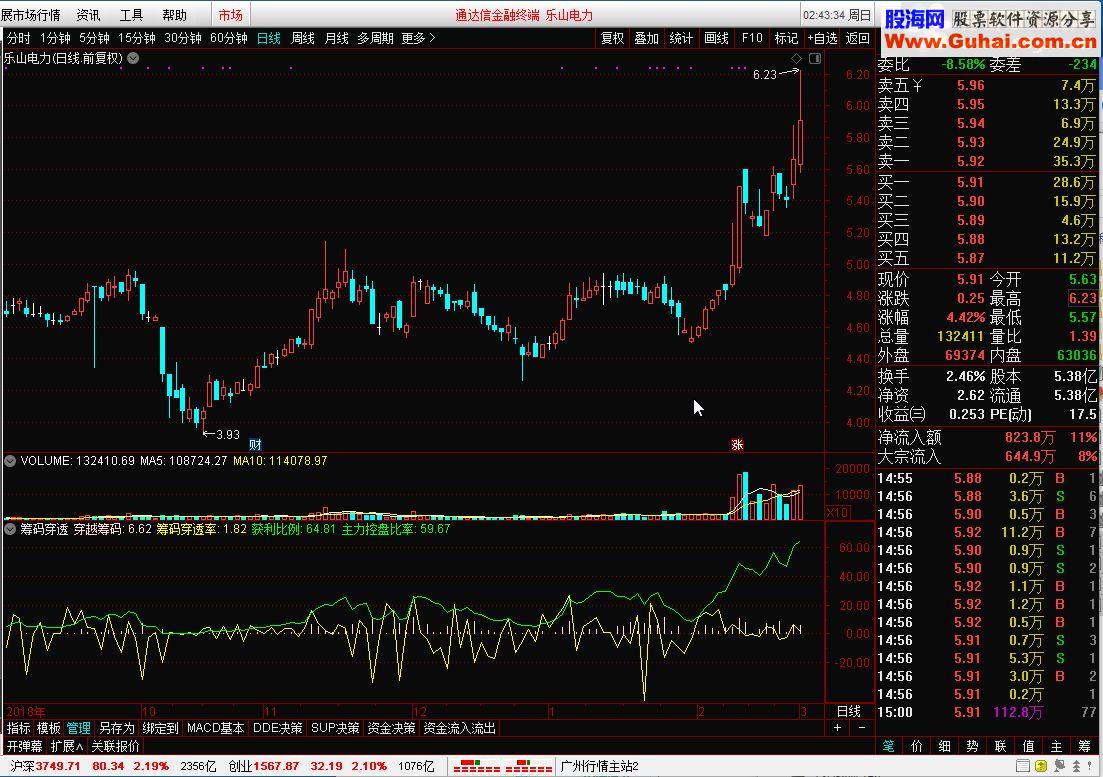Expand the 乐山电力 chart title dropdown circle
This screenshot has width=1103, height=777.
click(x=133, y=58)
